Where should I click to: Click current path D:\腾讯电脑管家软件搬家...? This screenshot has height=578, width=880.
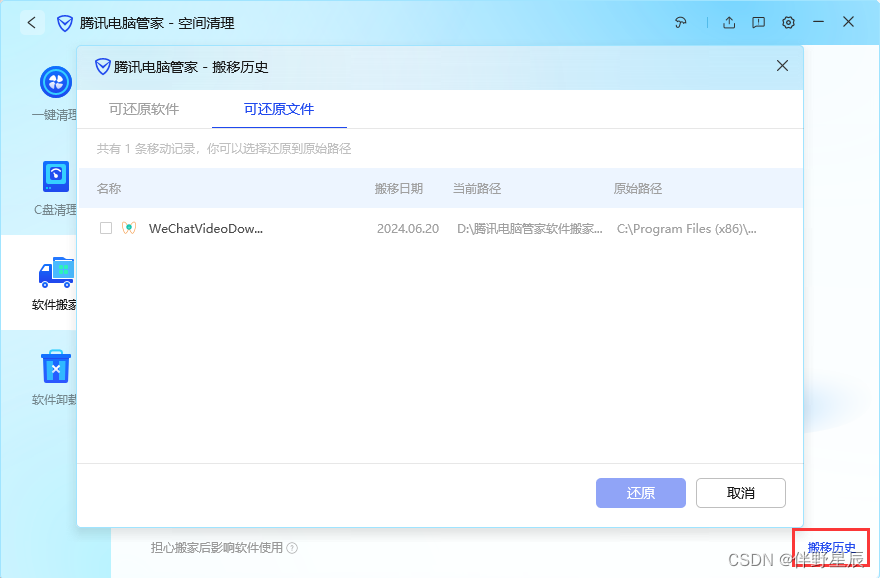(x=529, y=229)
